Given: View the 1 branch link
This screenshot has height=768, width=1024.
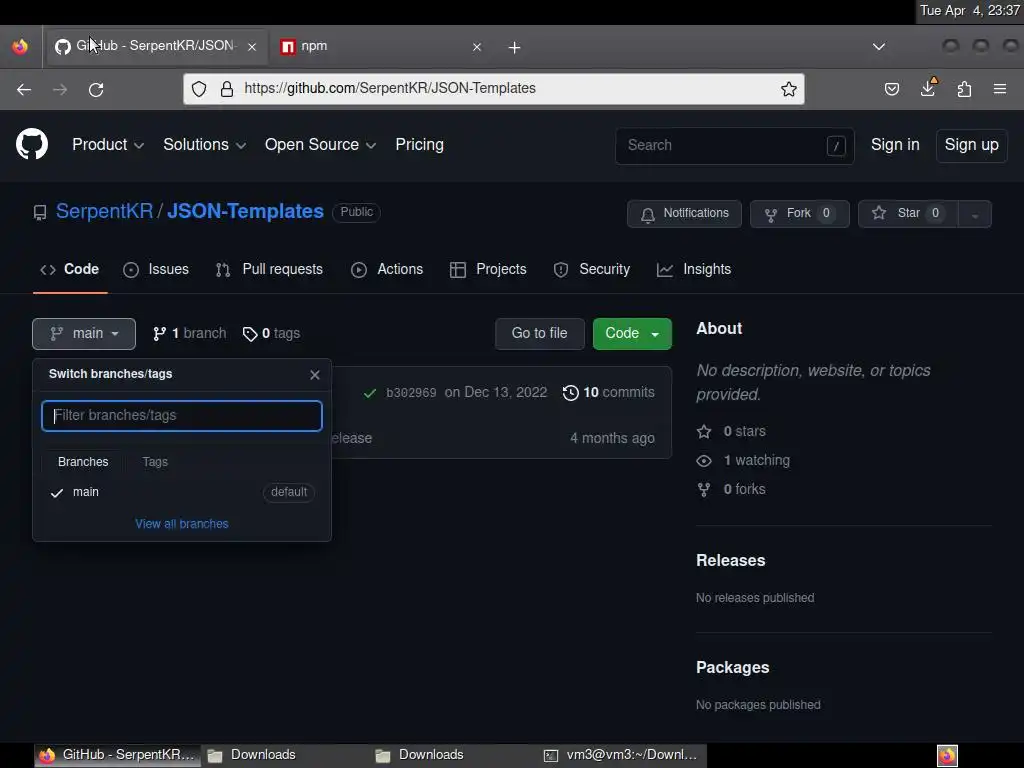Looking at the screenshot, I should pos(189,334).
